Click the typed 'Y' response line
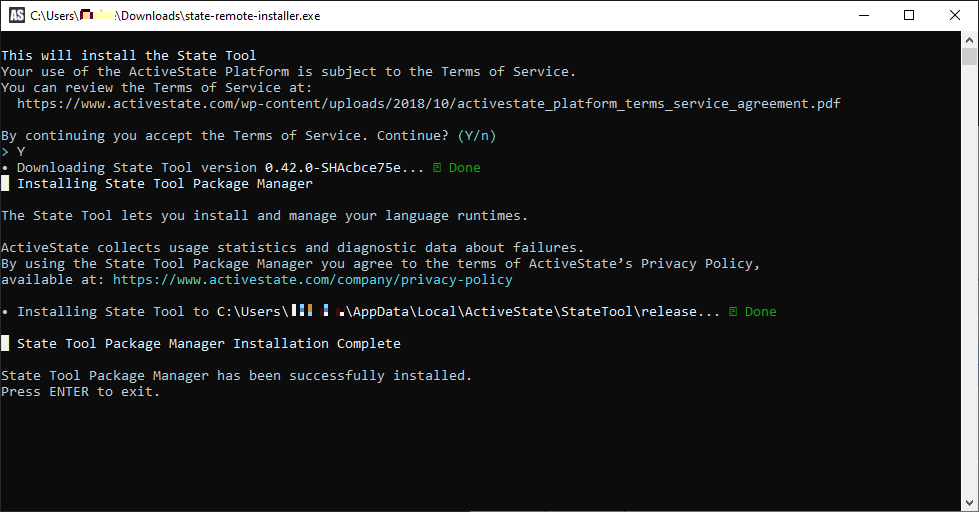The width and height of the screenshot is (979, 512). click(13, 152)
